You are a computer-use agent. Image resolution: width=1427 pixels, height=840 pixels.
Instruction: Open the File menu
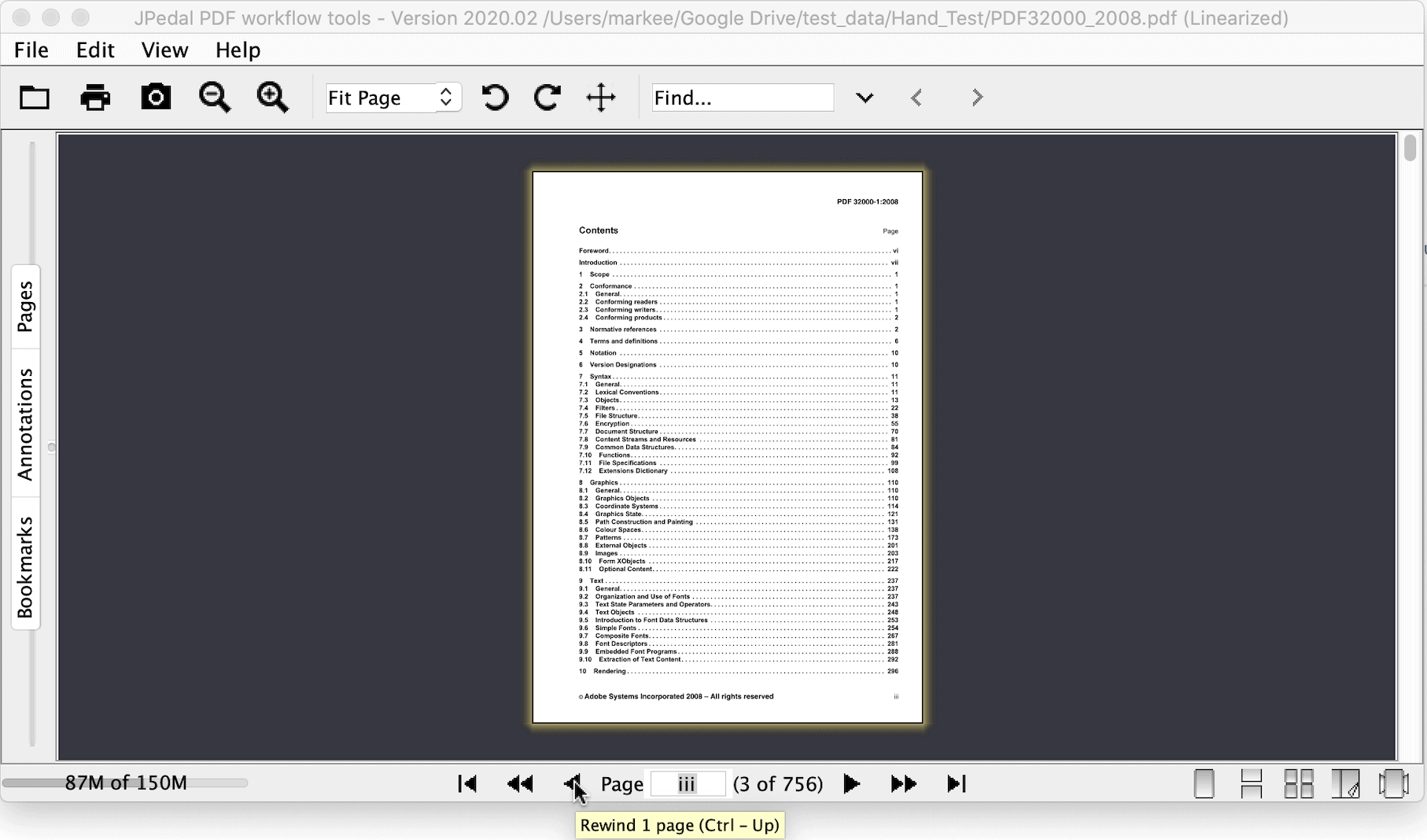(x=31, y=50)
